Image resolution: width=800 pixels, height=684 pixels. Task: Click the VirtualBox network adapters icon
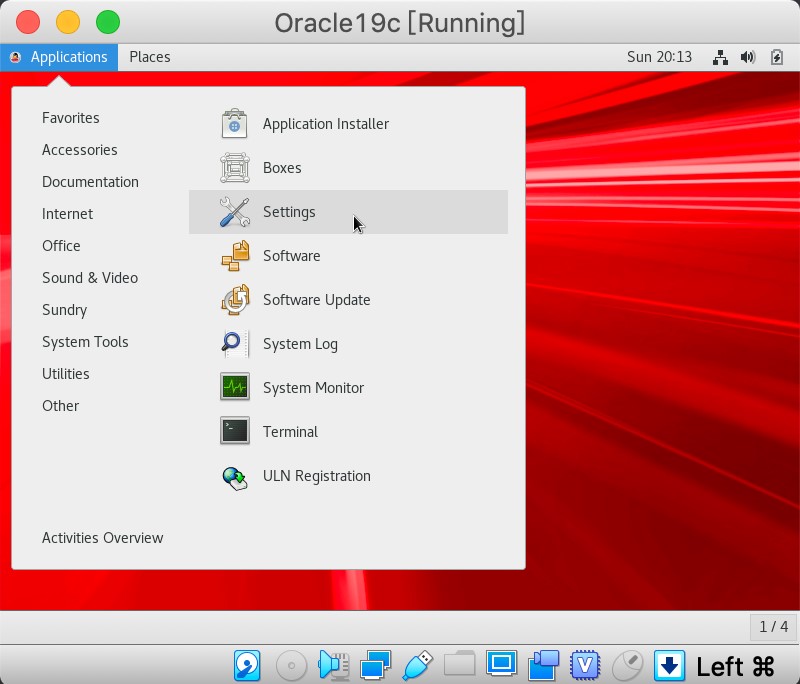click(376, 665)
